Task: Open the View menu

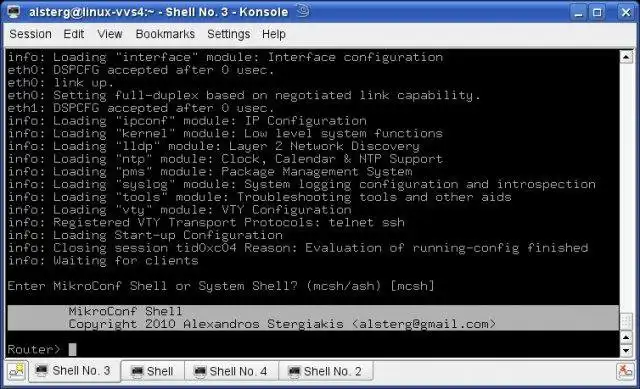Action: [x=110, y=34]
